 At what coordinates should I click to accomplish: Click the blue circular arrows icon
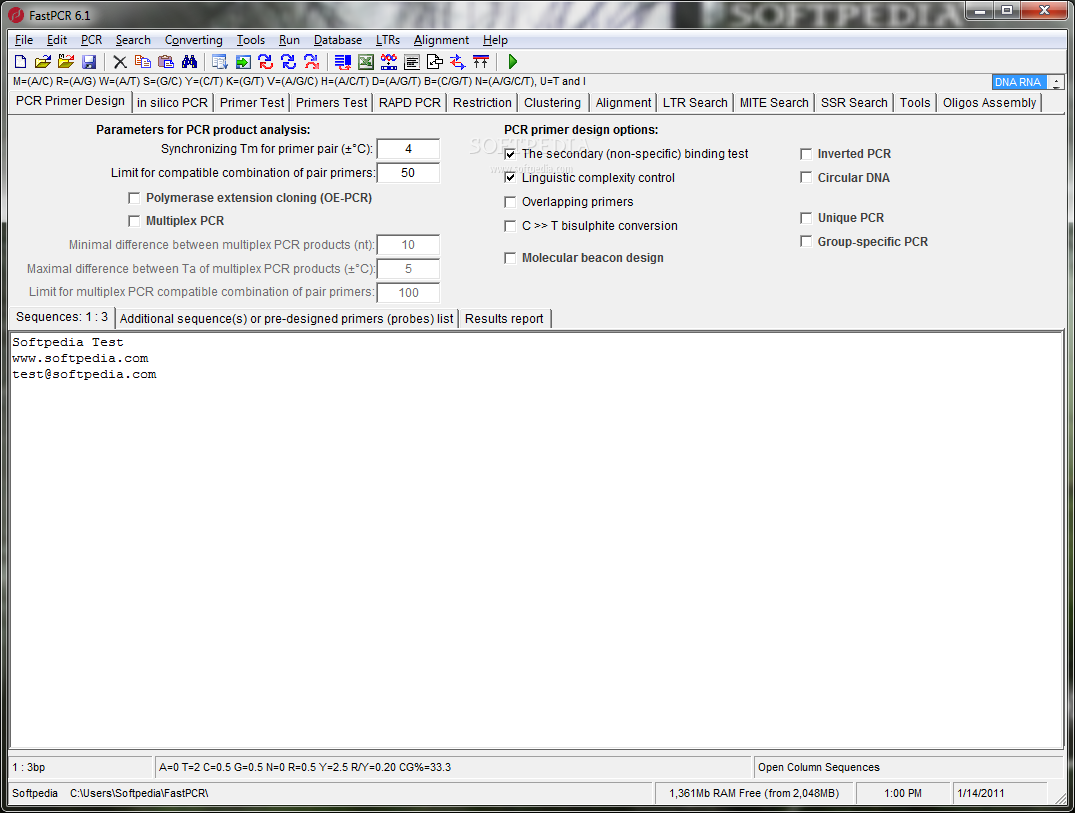click(x=289, y=62)
